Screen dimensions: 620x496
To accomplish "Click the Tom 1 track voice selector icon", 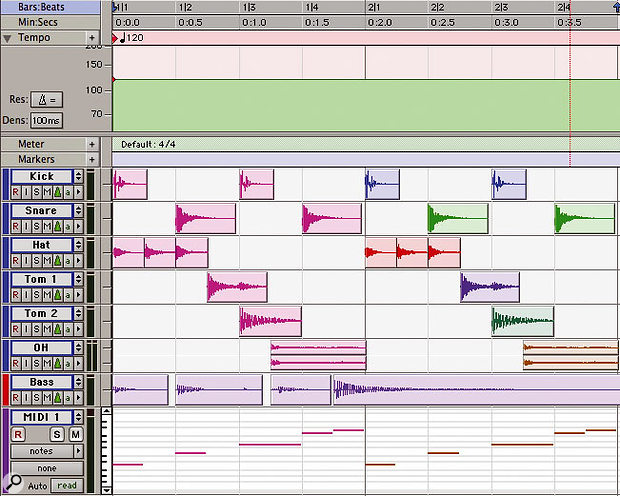I will point(58,295).
